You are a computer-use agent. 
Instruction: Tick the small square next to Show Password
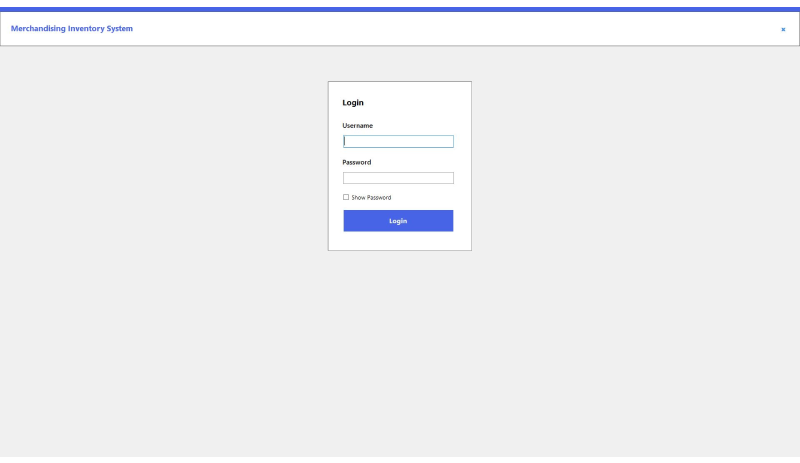346,197
